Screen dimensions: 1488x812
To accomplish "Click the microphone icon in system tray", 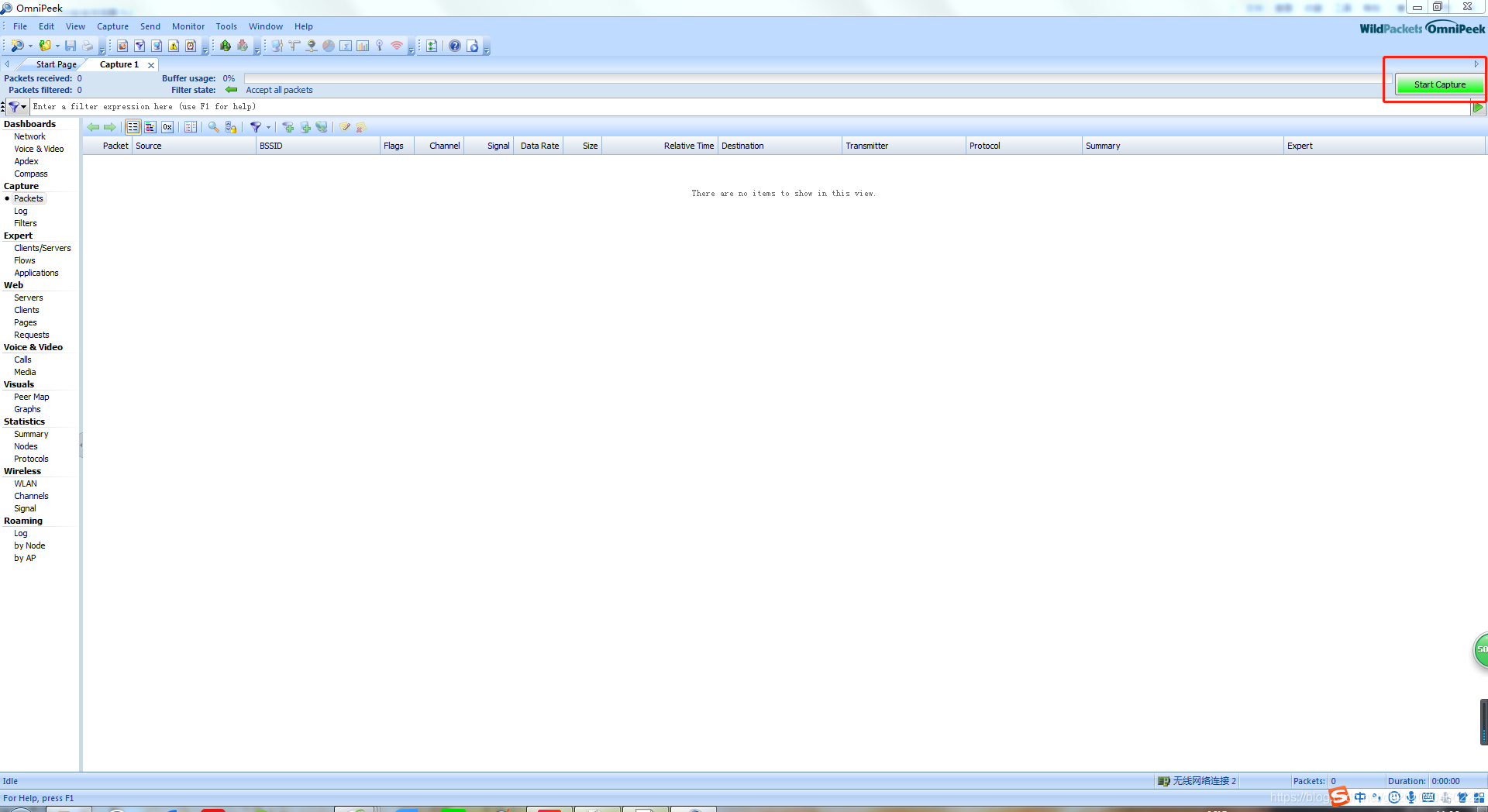I will pyautogui.click(x=1411, y=797).
